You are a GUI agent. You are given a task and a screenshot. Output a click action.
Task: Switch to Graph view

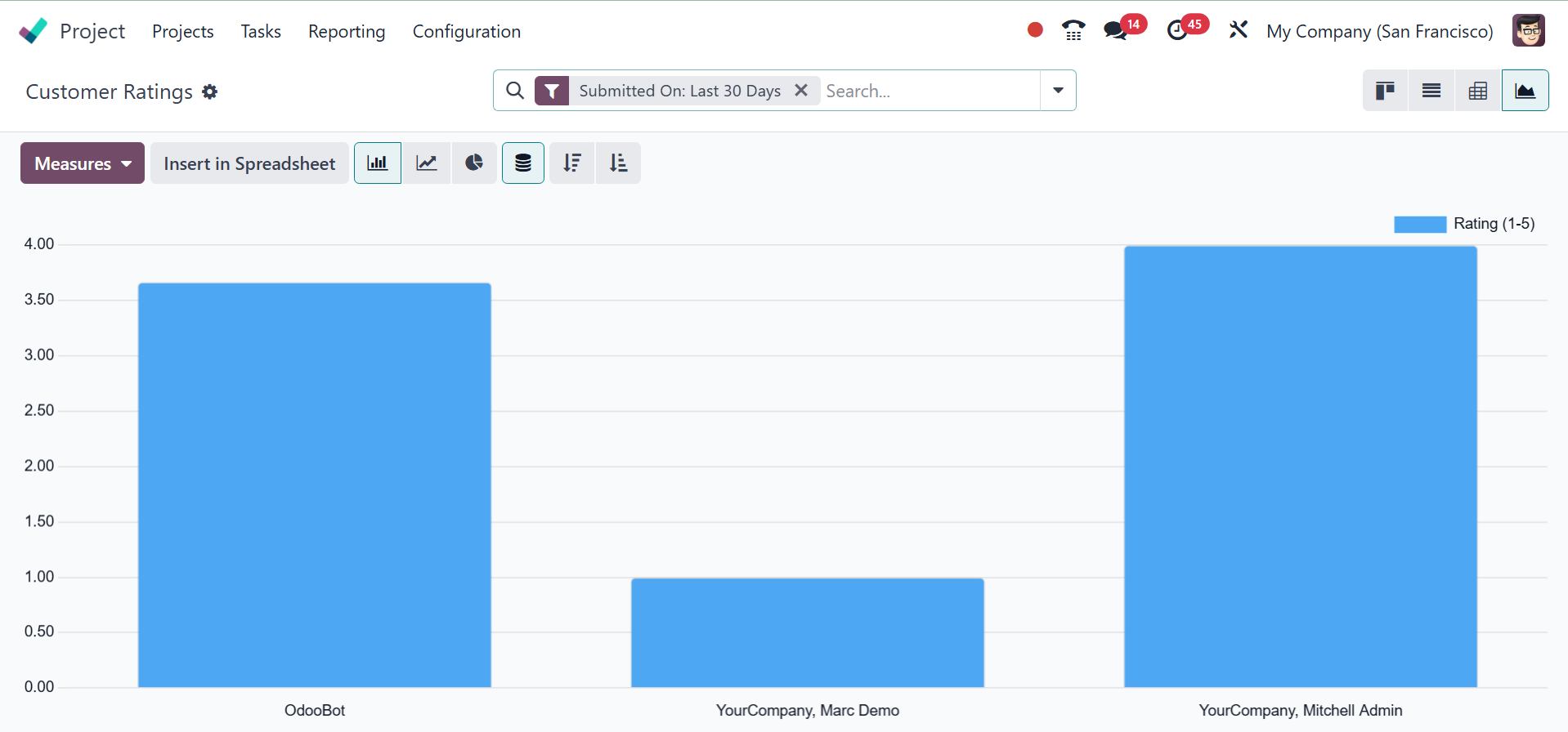pyautogui.click(x=1525, y=91)
